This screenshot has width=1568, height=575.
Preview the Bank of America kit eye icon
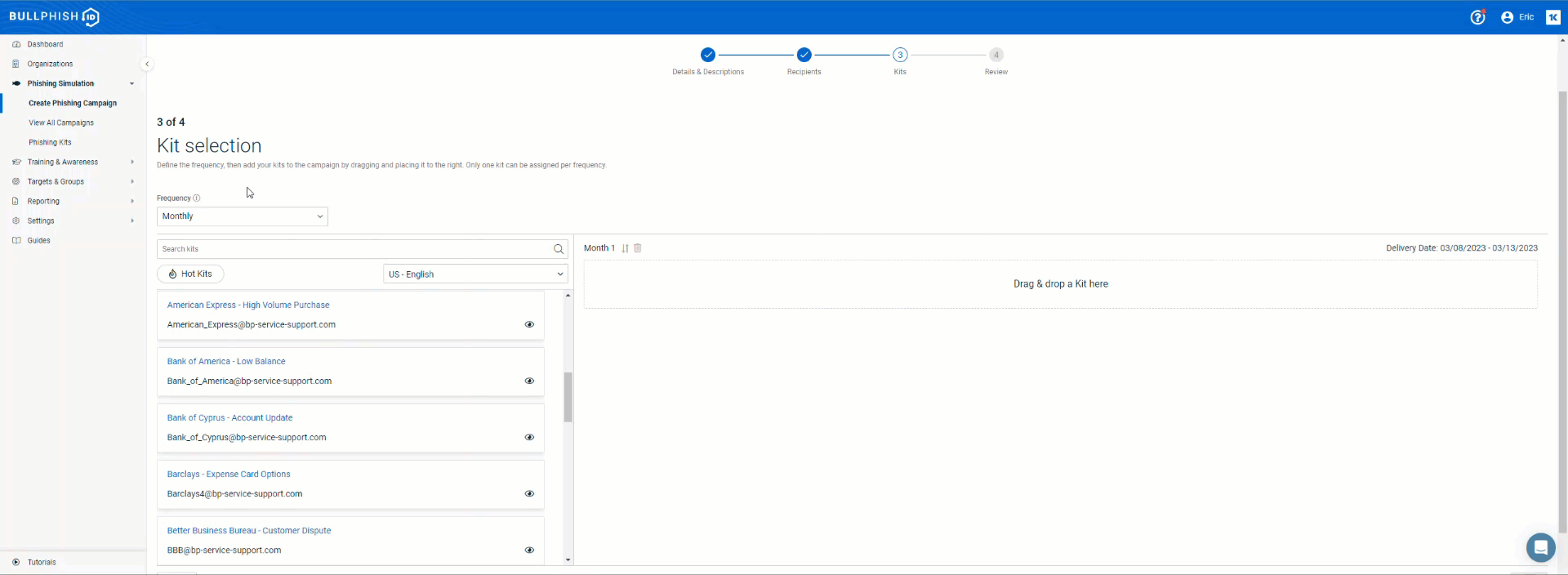[529, 381]
